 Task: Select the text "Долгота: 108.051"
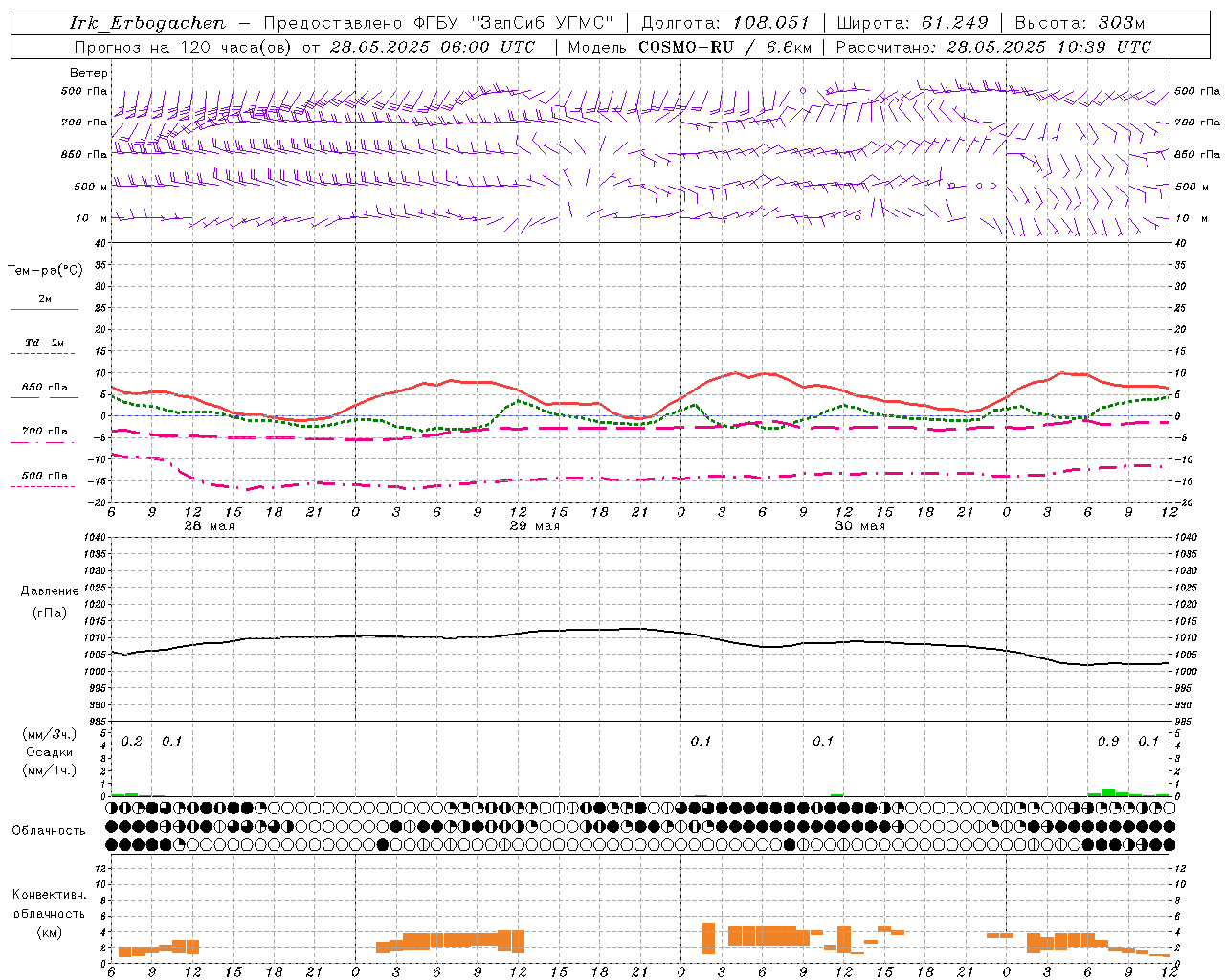coord(725,23)
